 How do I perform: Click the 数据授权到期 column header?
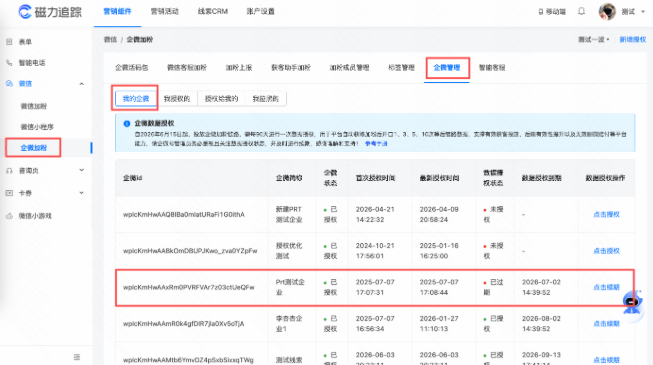click(542, 178)
